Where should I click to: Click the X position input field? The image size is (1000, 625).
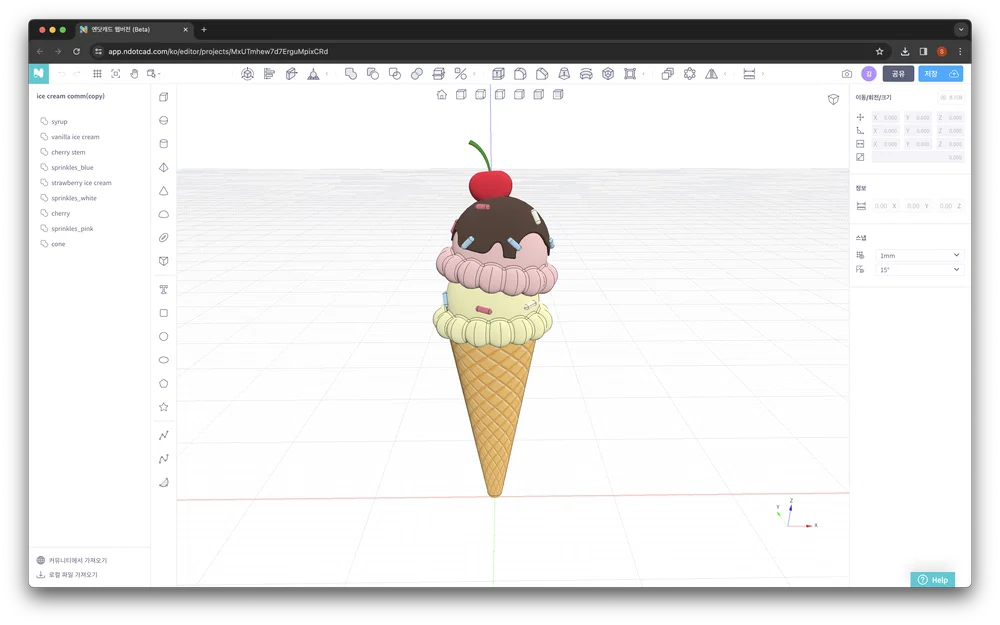[x=884, y=117]
